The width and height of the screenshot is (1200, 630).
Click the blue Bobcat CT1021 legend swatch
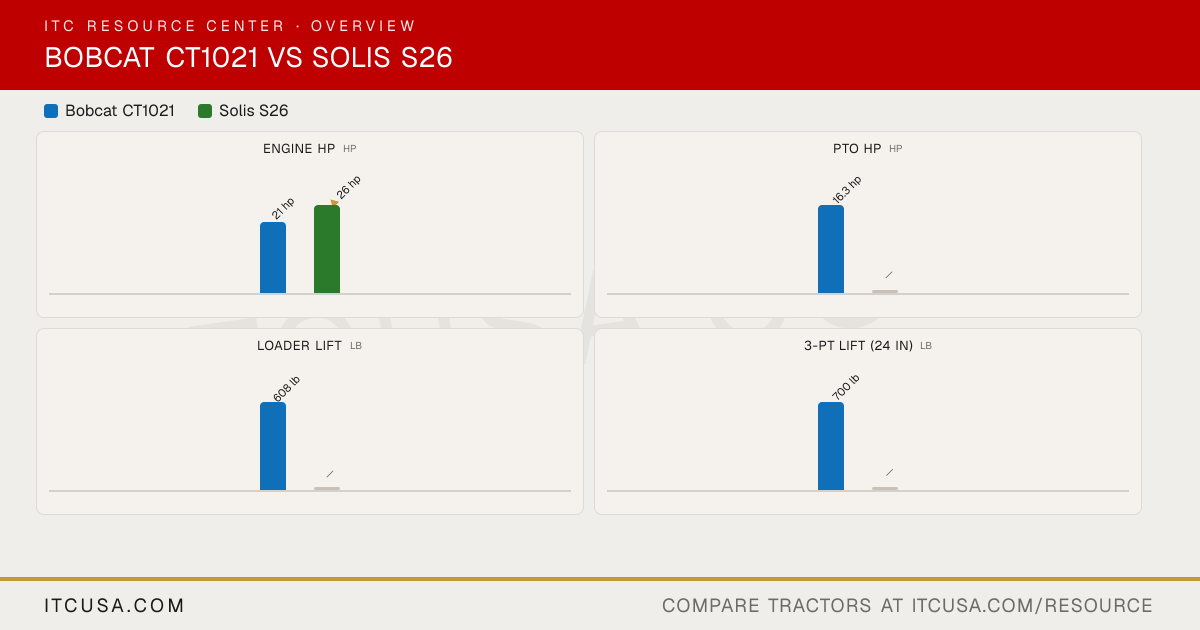(x=51, y=111)
